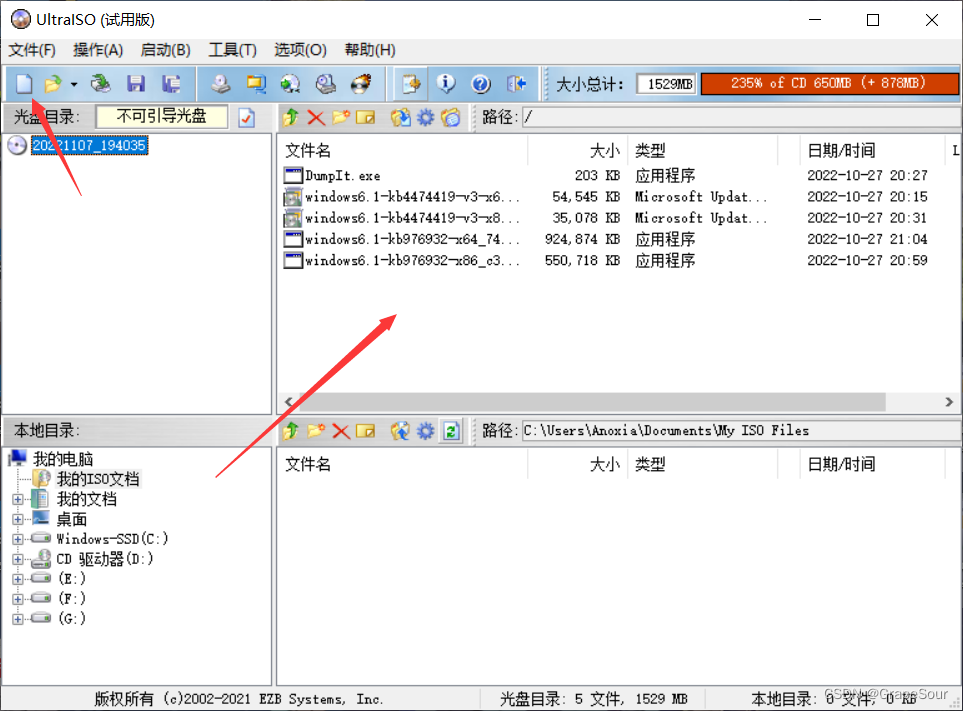Viewport: 963px width, 711px height.
Task: Click the folder view icon right of disc gear
Action: (451, 117)
